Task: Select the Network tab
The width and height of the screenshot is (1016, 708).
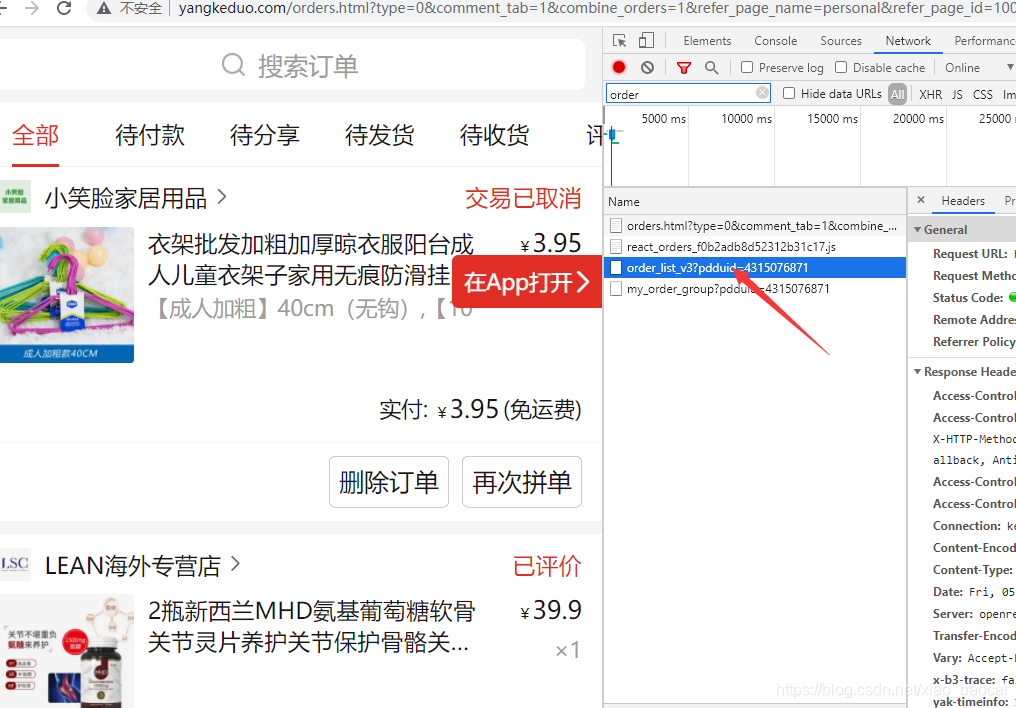Action: [908, 41]
